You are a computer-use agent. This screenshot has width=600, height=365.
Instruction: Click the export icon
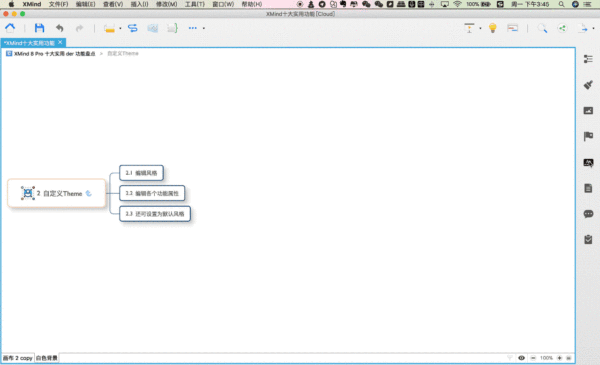582,28
